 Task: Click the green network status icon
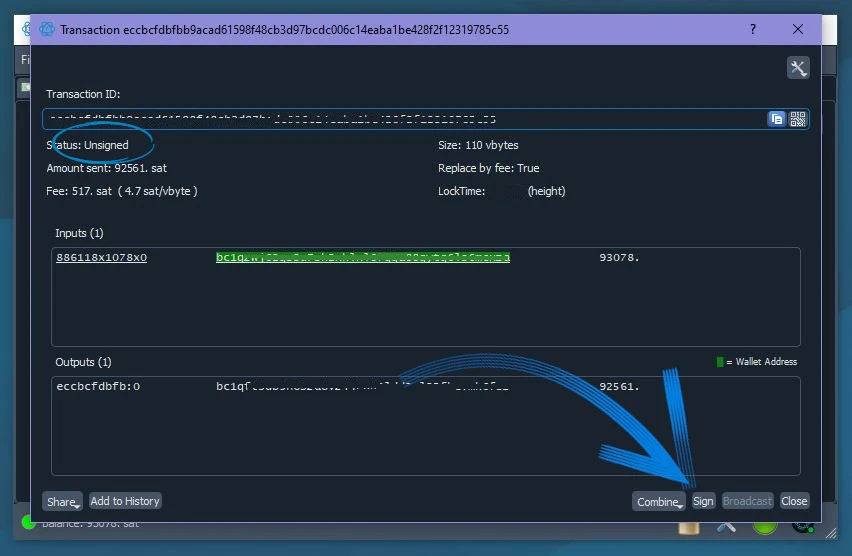765,523
